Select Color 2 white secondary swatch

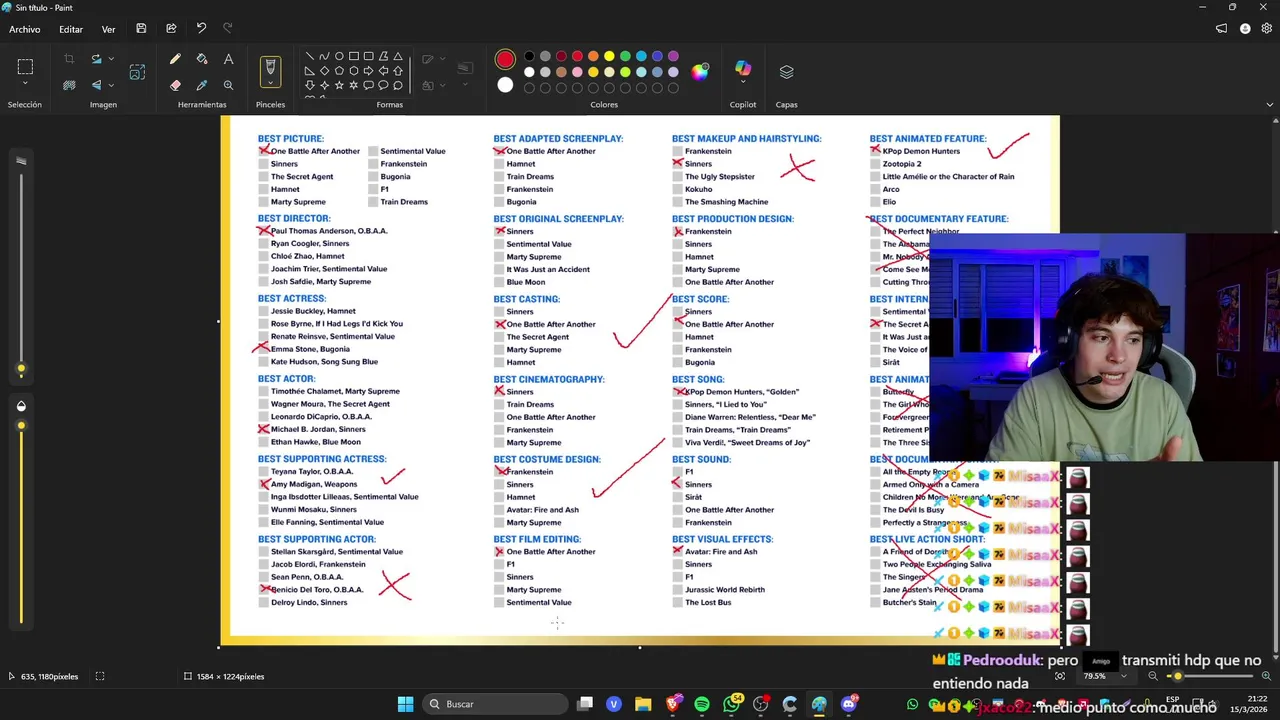pyautogui.click(x=505, y=85)
